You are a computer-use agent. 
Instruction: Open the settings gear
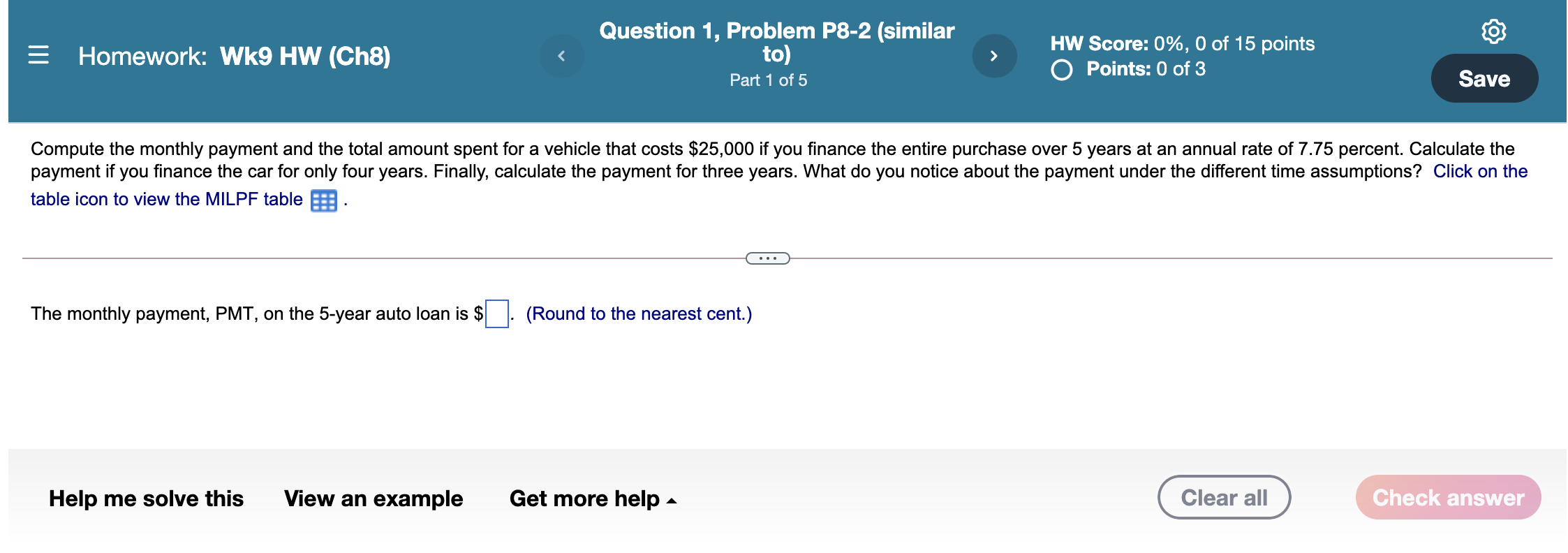click(x=1494, y=31)
